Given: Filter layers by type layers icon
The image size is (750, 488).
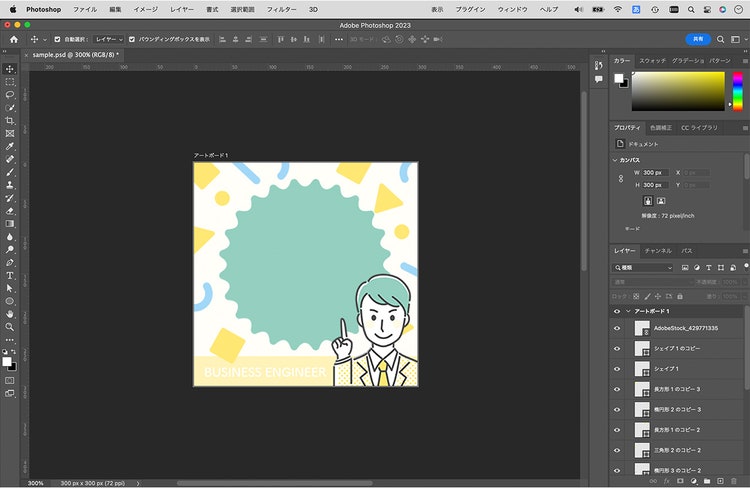Looking at the screenshot, I should coord(709,268).
